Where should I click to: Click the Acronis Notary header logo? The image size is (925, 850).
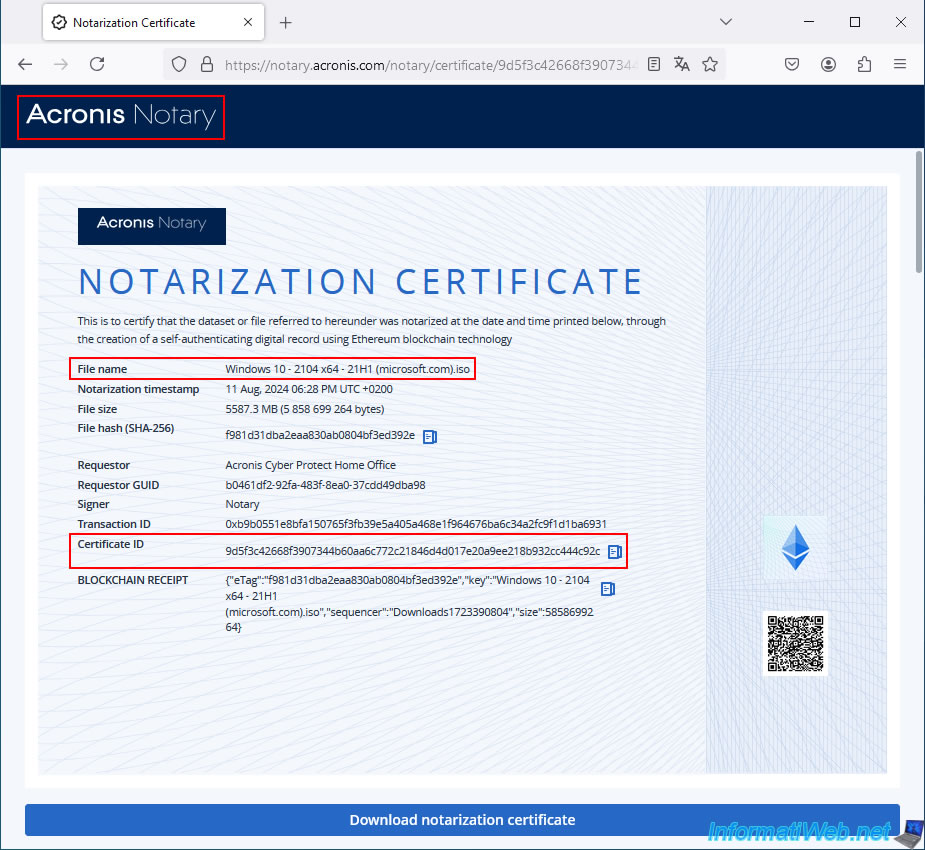tap(121, 115)
